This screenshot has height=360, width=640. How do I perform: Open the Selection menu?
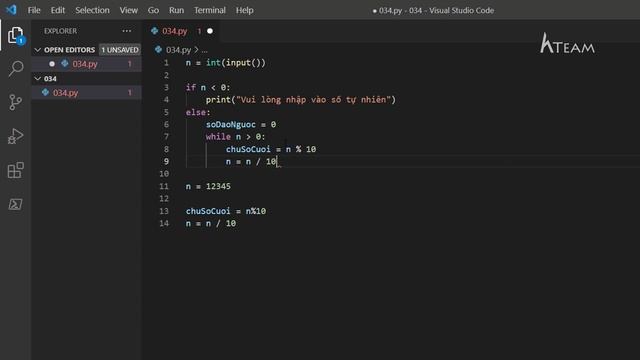(x=92, y=10)
